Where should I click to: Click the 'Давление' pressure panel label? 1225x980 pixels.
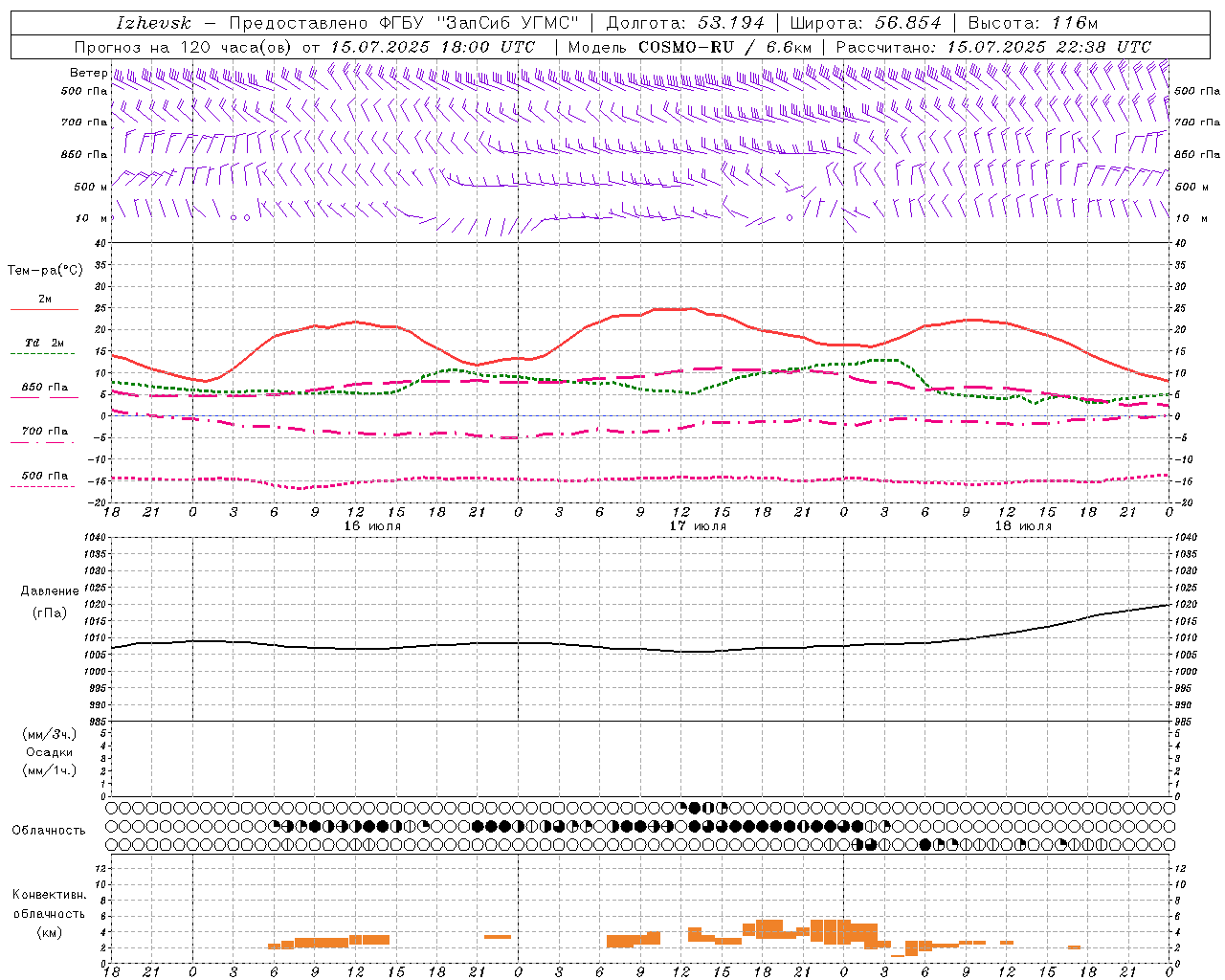tap(50, 591)
